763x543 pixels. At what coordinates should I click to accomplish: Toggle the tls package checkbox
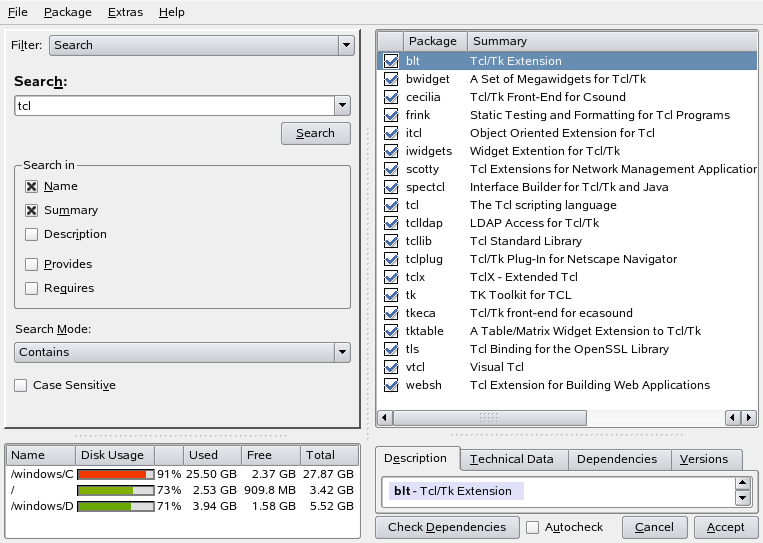point(391,349)
